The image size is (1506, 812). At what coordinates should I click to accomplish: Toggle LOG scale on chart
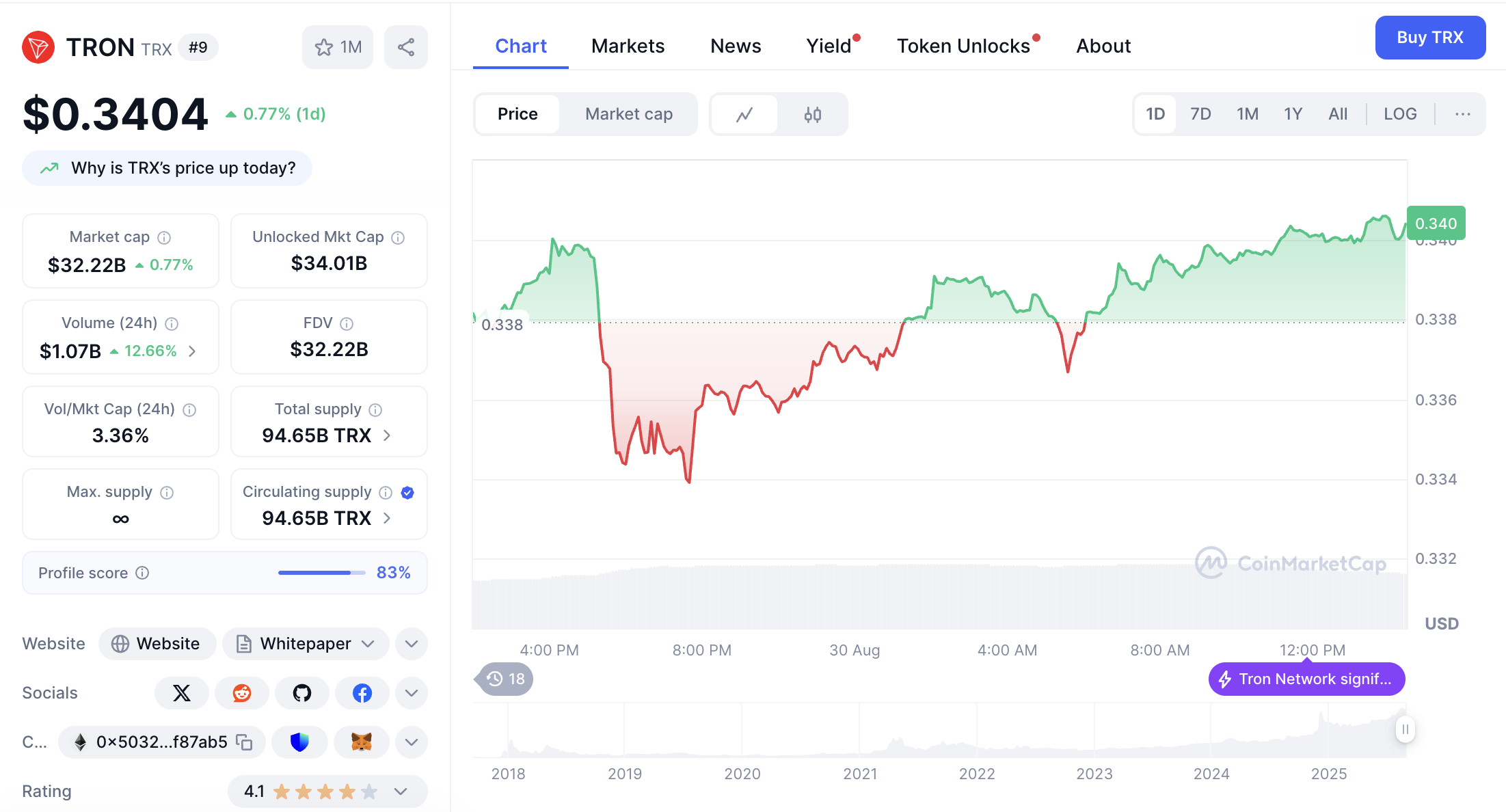[1400, 114]
